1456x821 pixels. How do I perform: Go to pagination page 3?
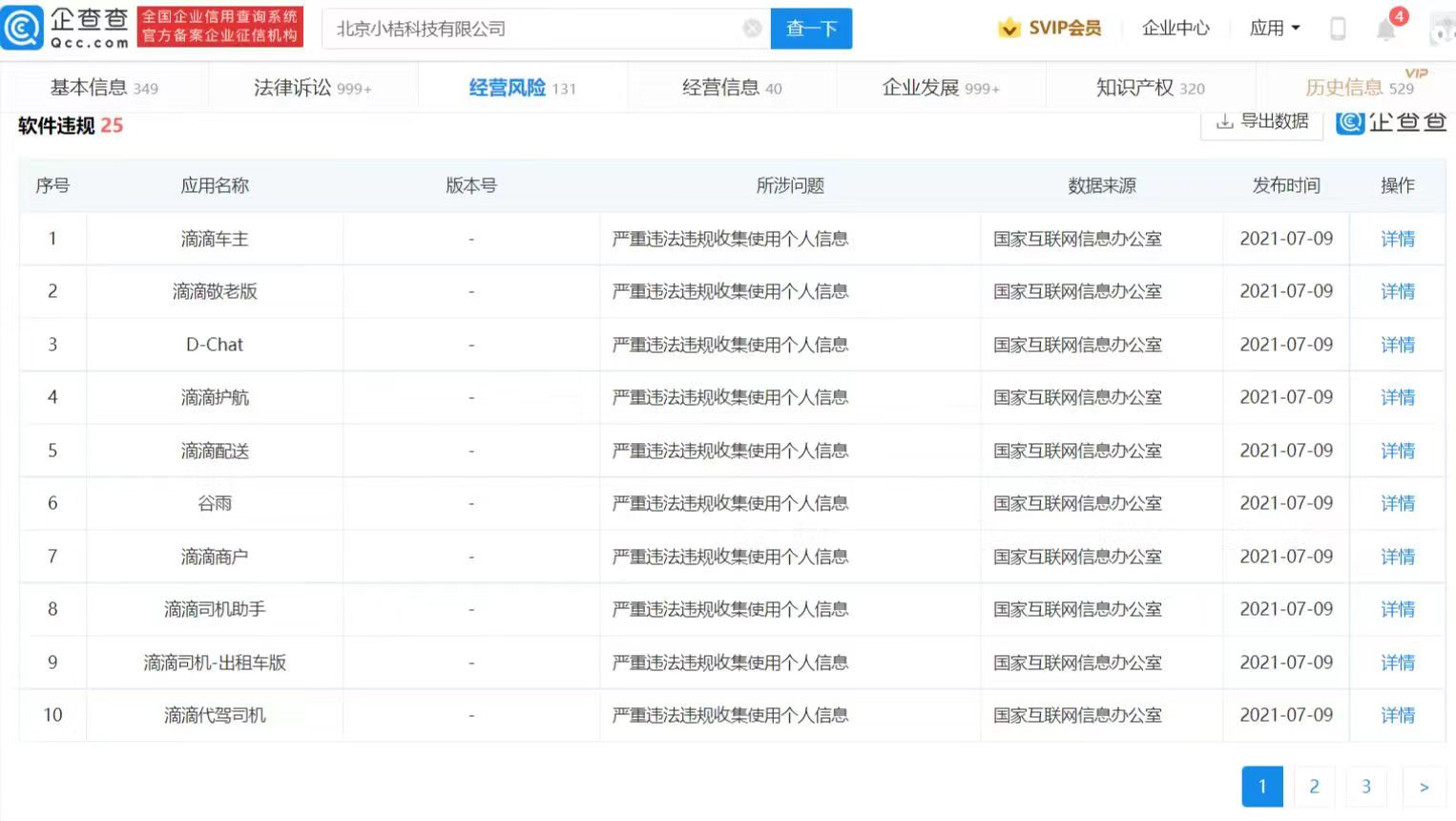[x=1365, y=787]
